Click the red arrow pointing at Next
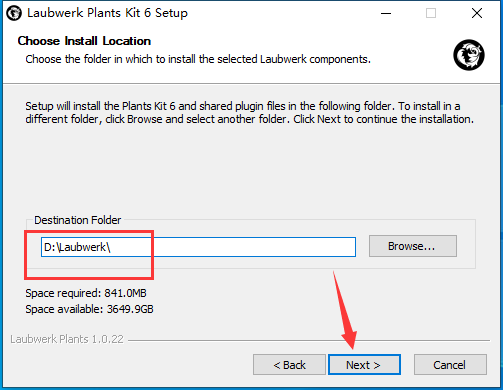Image resolution: width=503 pixels, height=390 pixels. point(345,310)
